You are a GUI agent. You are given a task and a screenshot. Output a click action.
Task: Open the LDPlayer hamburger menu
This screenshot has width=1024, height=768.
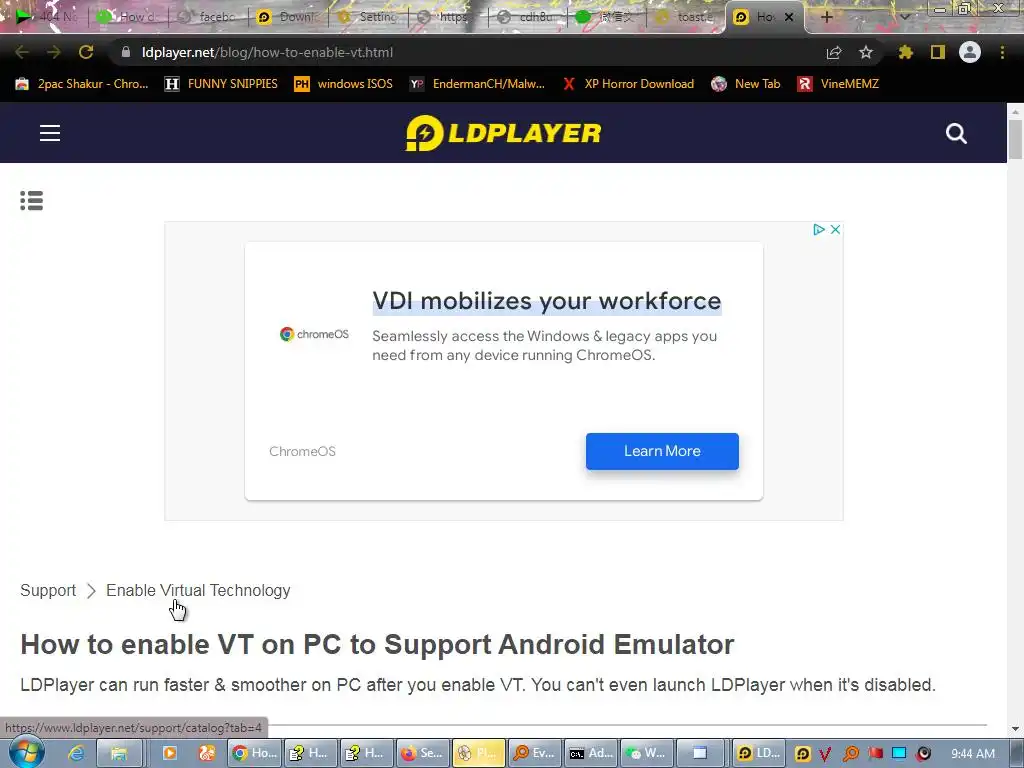tap(50, 133)
